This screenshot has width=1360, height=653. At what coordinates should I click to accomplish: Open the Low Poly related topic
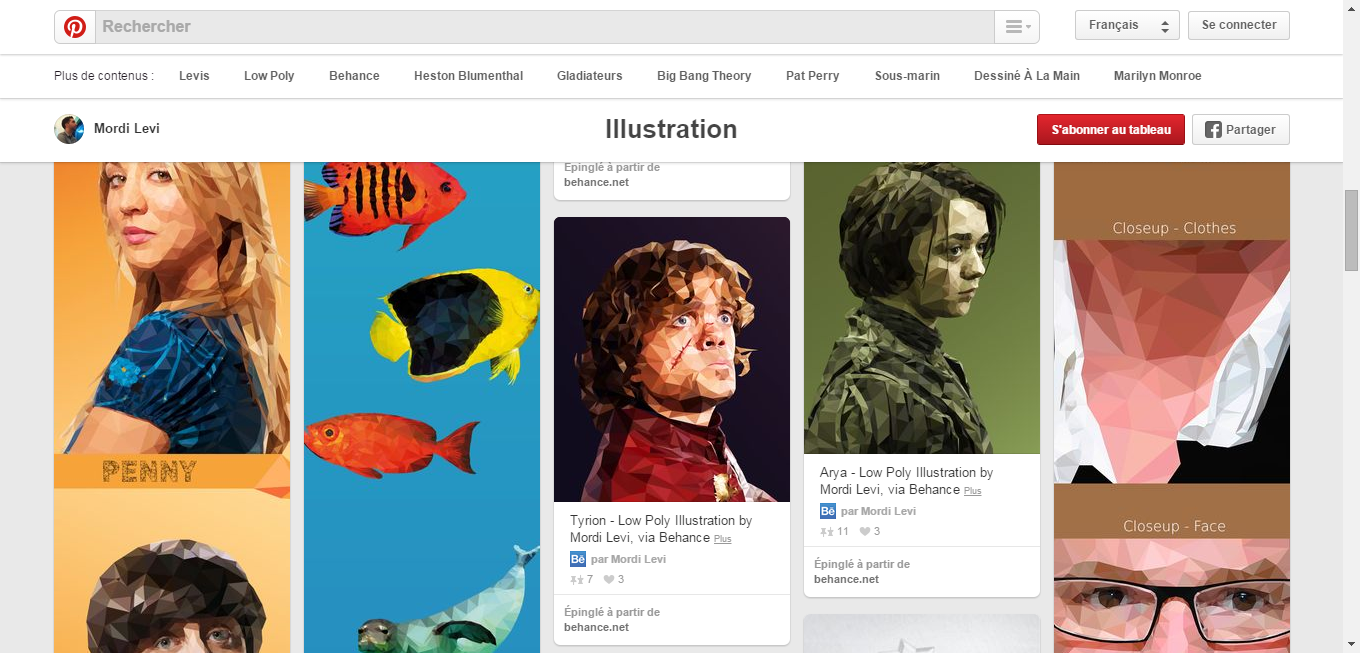coord(269,76)
